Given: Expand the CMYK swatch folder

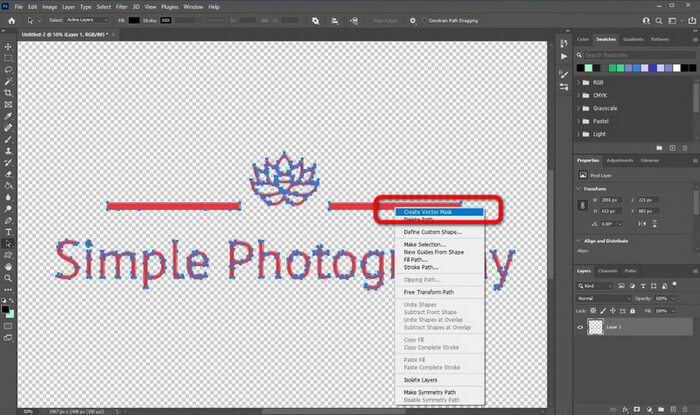Looking at the screenshot, I should click(x=579, y=95).
